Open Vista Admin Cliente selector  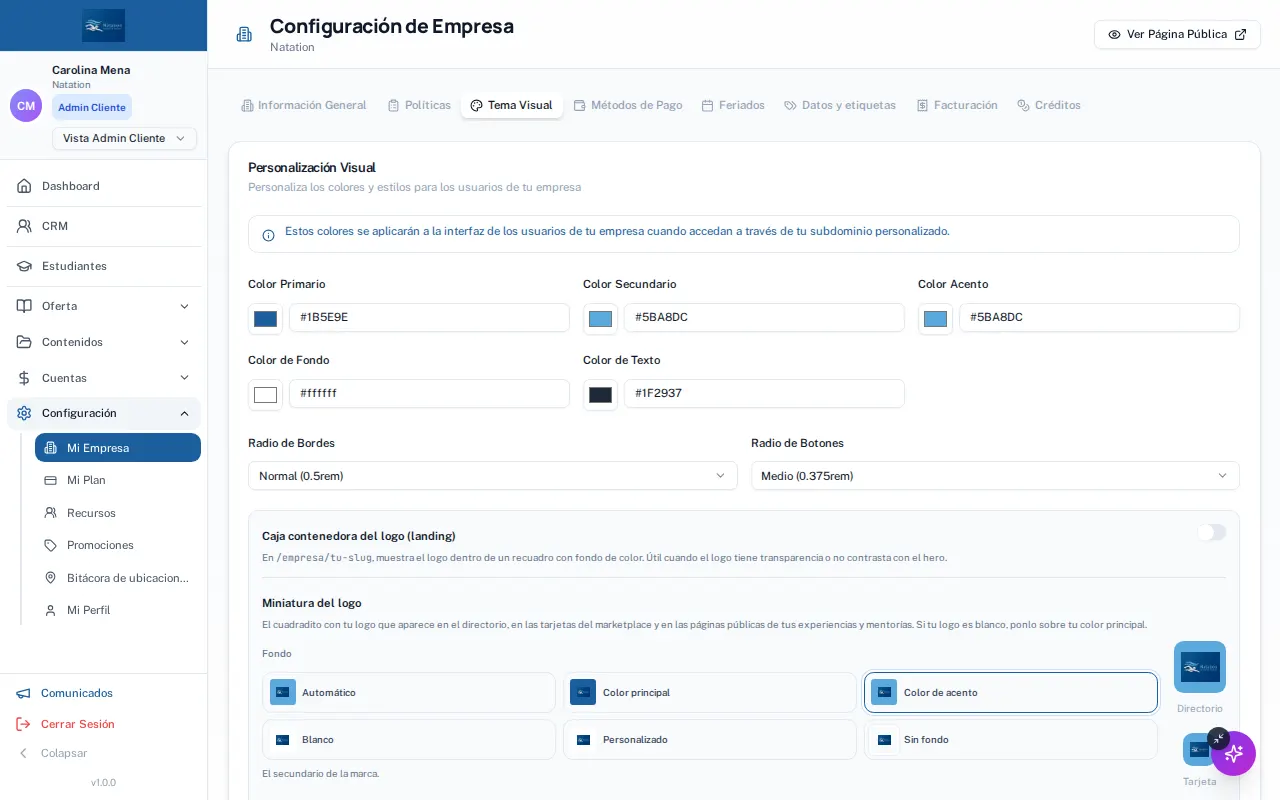point(124,138)
